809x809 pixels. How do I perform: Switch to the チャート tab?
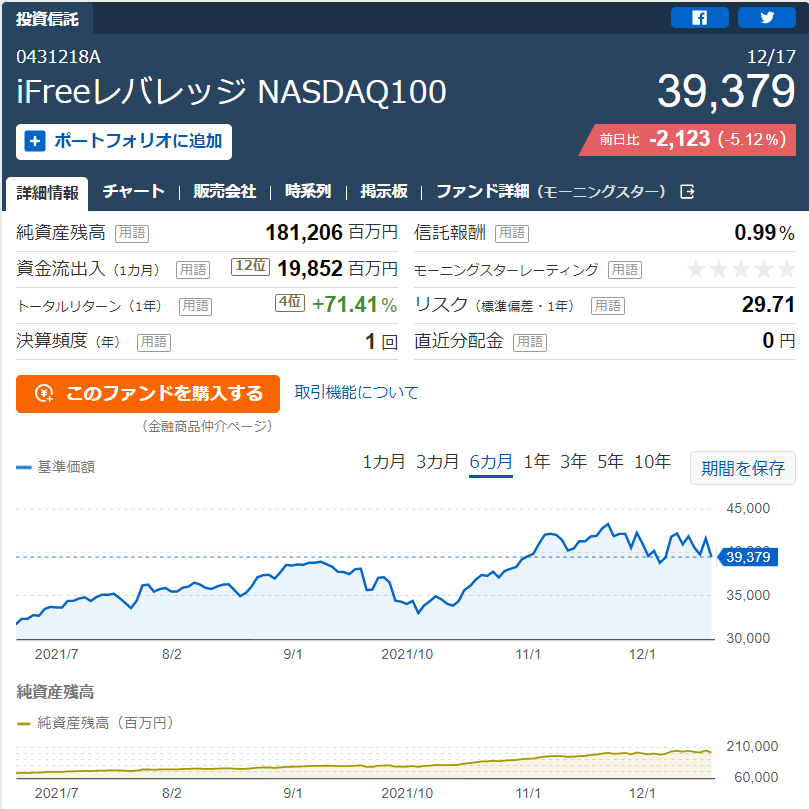[x=134, y=191]
